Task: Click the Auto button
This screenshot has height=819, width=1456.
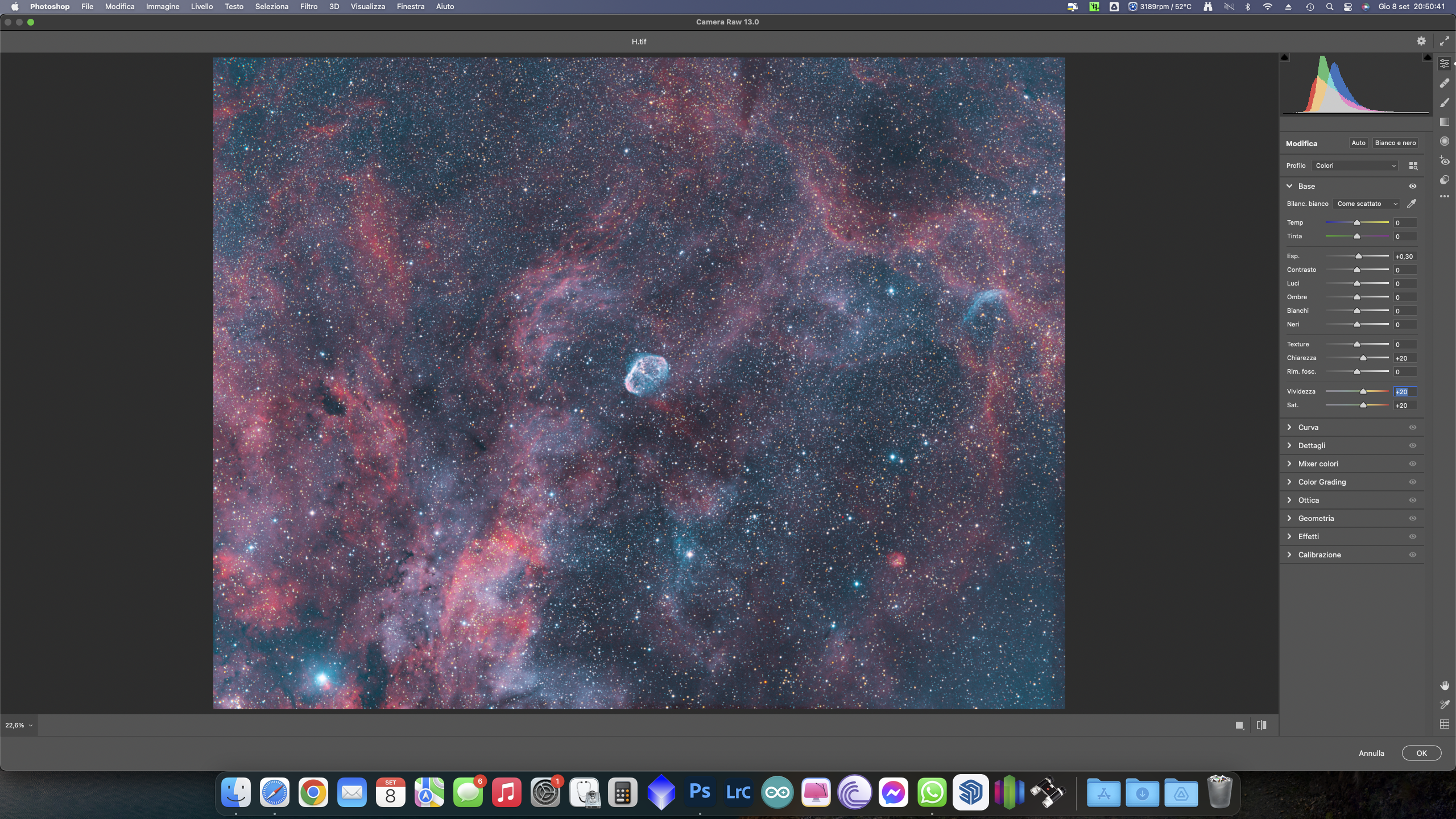Action: (x=1358, y=143)
